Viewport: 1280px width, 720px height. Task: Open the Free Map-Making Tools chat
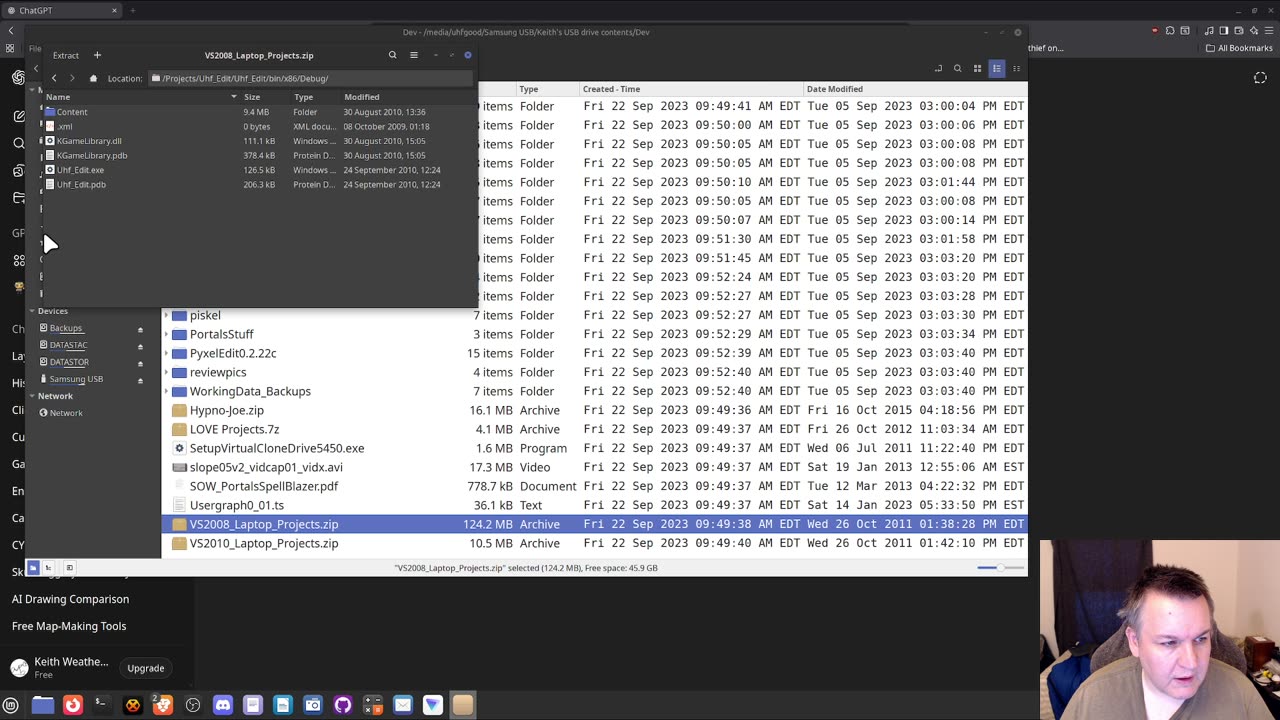pyautogui.click(x=69, y=626)
